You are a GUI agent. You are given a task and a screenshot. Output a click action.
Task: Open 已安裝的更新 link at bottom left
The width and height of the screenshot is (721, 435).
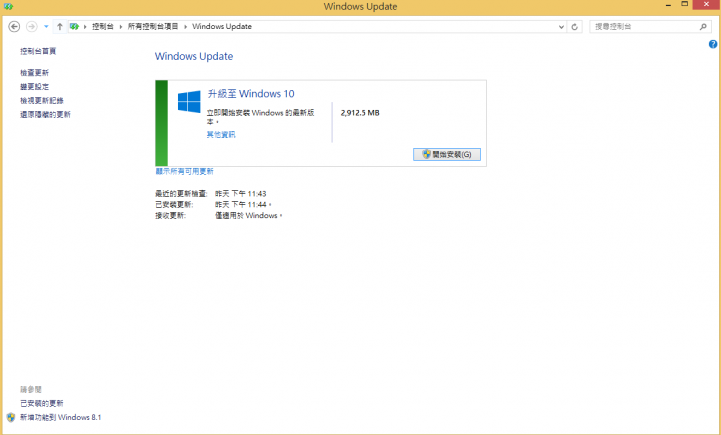(x=41, y=403)
